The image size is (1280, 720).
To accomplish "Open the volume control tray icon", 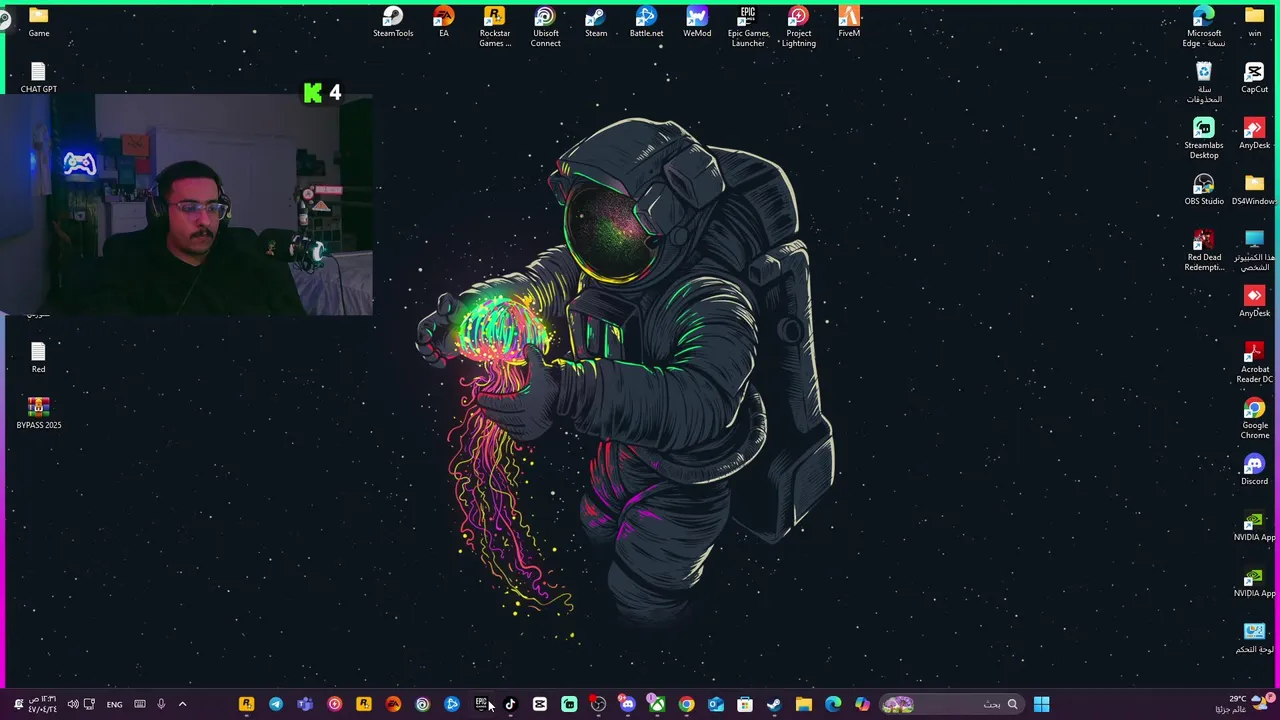I will (x=73, y=704).
